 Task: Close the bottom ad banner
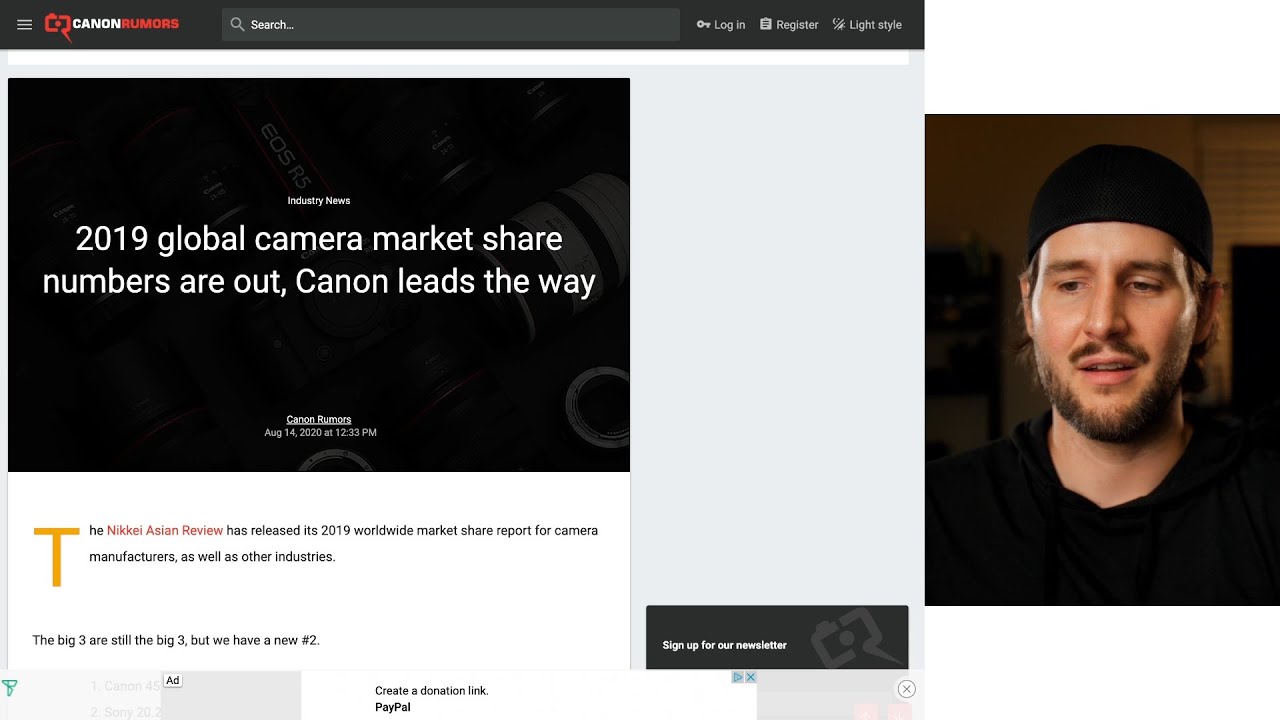tap(906, 689)
